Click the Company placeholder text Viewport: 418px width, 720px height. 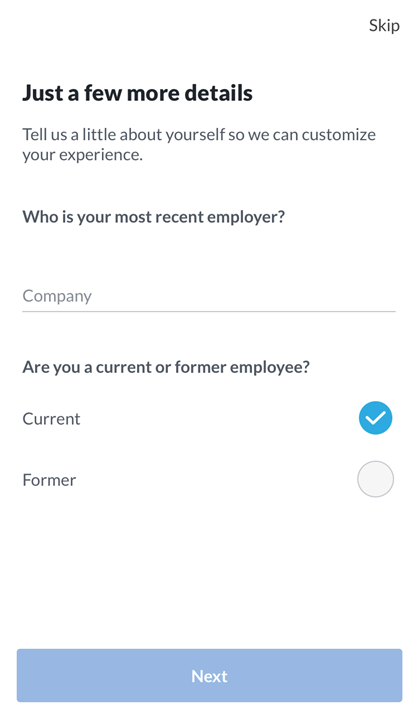click(57, 296)
